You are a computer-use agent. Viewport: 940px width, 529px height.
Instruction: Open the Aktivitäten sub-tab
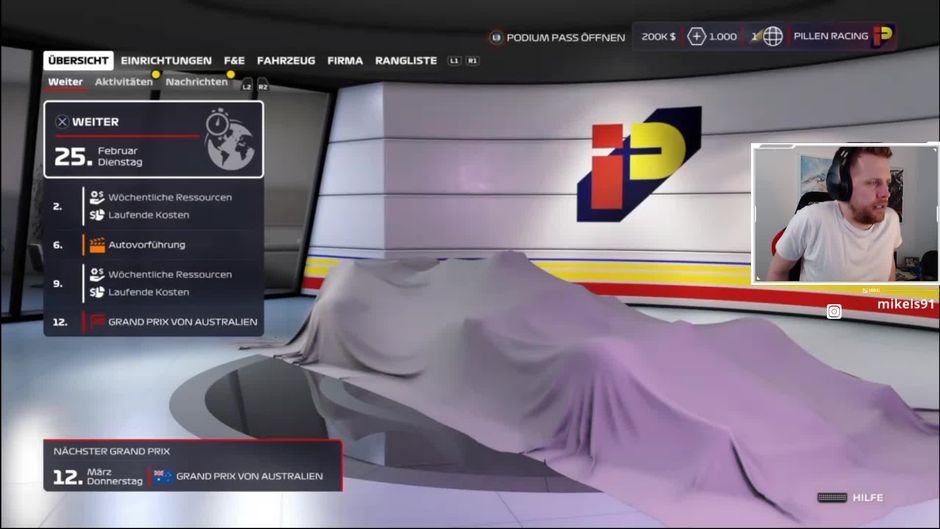tap(124, 82)
